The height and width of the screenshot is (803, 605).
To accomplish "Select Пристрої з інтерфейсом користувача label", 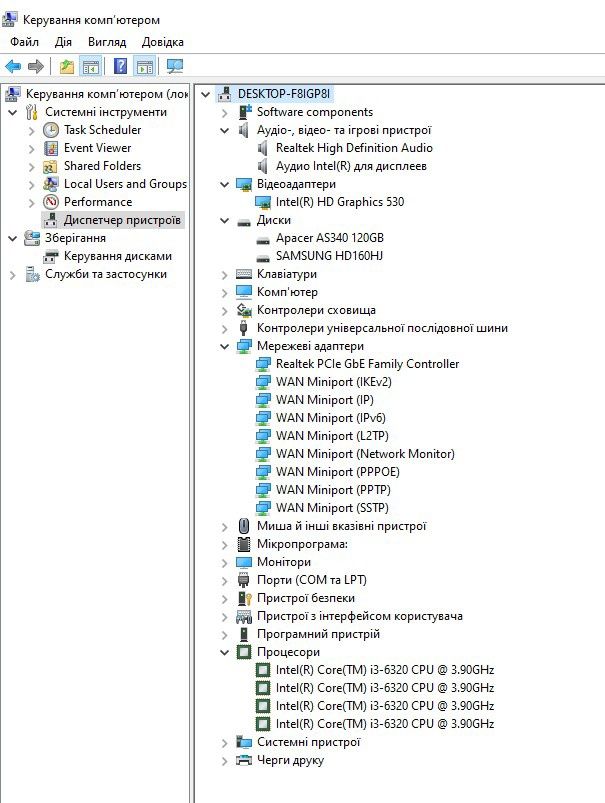I will coord(360,616).
